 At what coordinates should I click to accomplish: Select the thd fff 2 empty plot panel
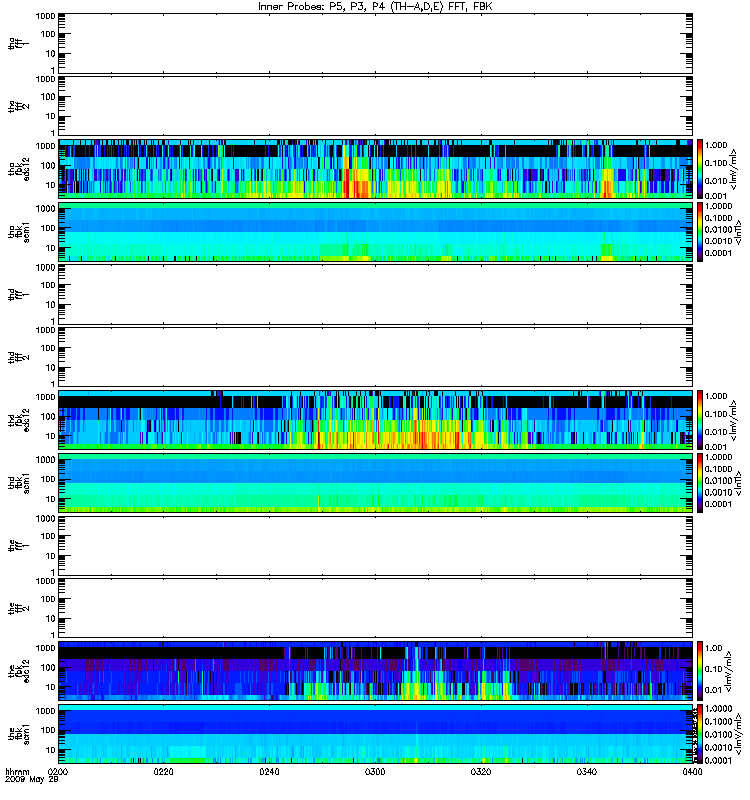[x=376, y=357]
